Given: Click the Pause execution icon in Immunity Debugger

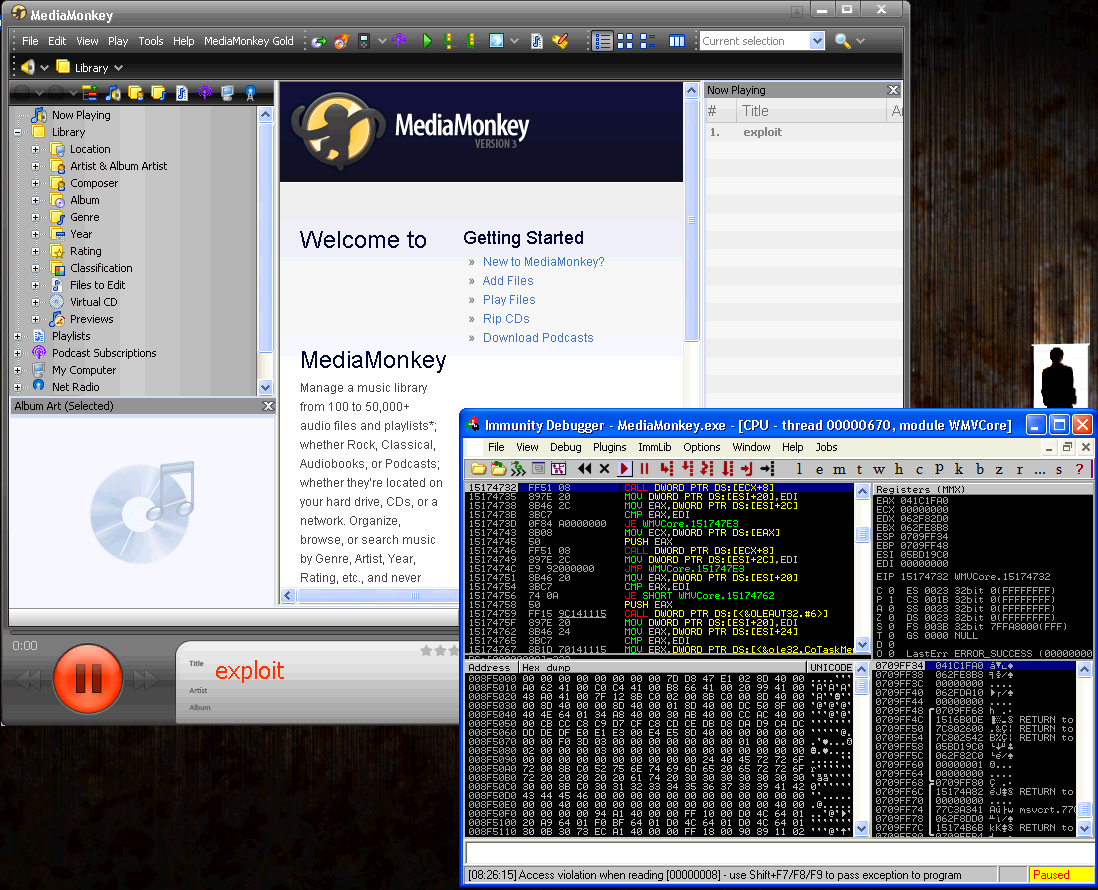Looking at the screenshot, I should 644,468.
